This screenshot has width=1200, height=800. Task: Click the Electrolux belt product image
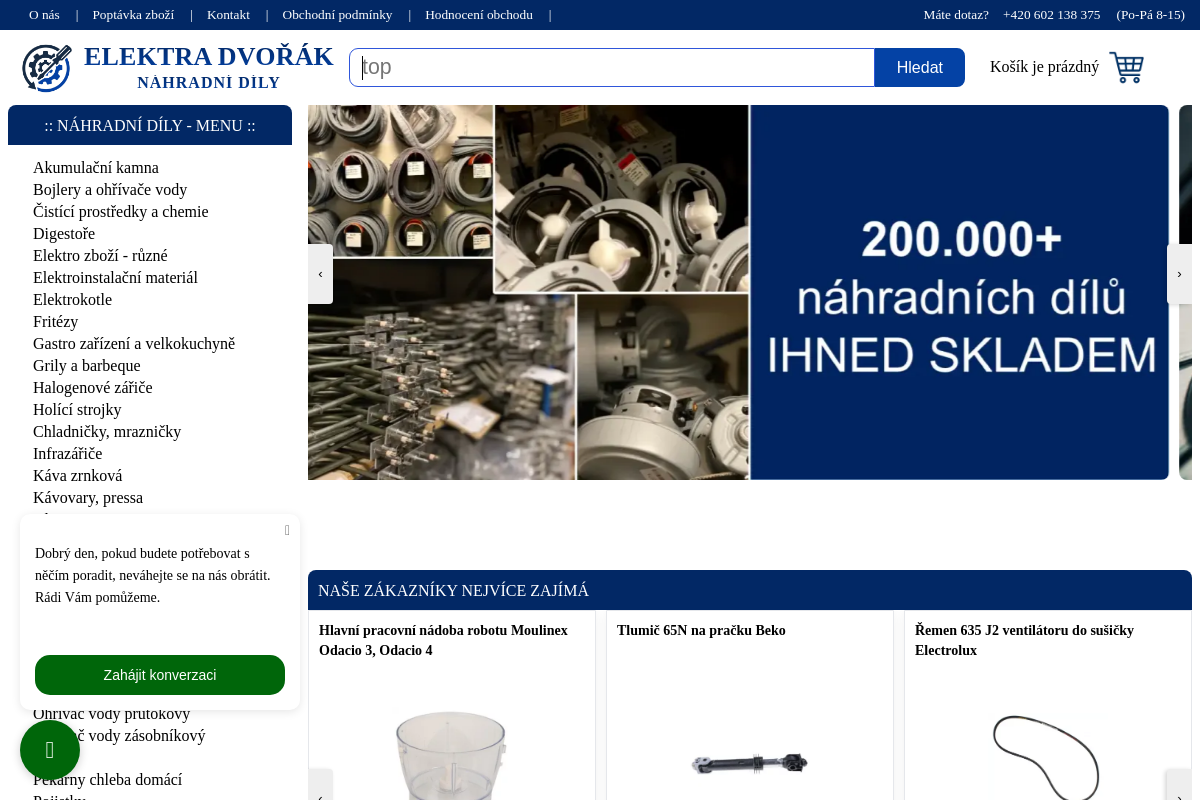(1047, 757)
